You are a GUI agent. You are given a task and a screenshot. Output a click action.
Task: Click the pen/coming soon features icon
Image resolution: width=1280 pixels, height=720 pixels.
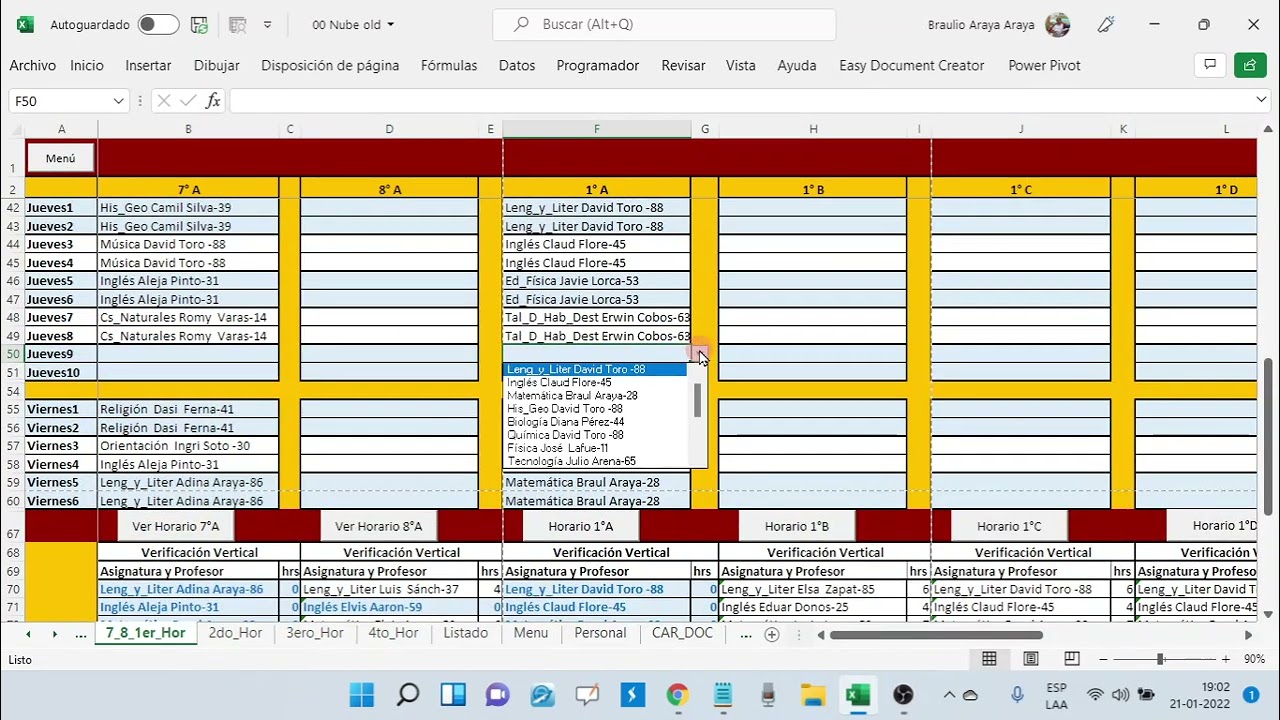[x=1105, y=25]
